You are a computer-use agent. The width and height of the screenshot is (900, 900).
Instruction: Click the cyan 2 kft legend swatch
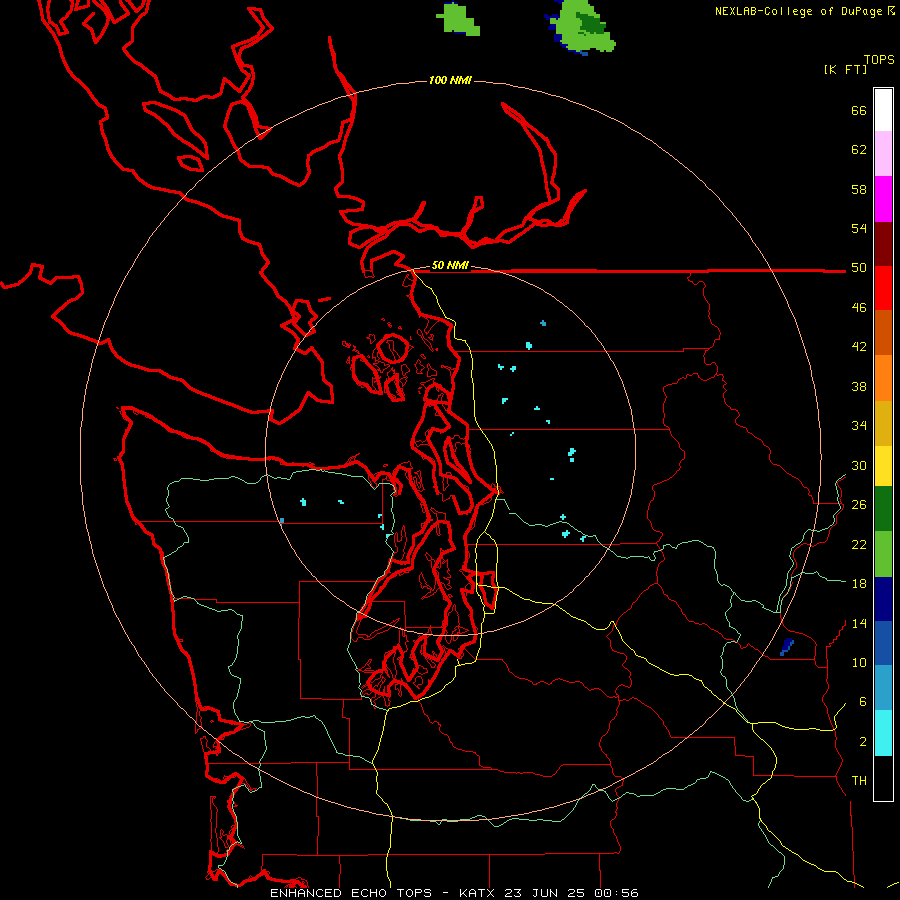coord(883,733)
